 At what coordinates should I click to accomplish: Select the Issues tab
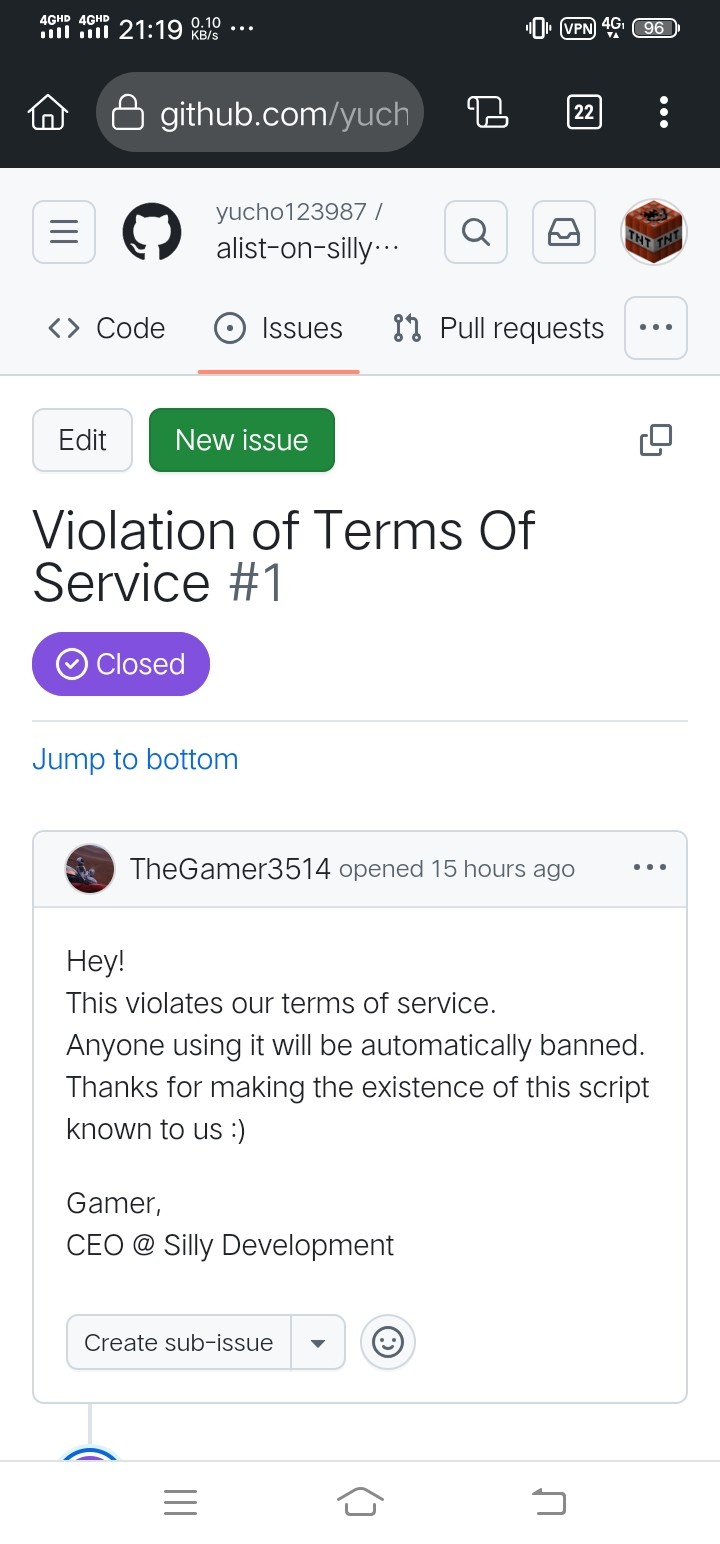click(279, 328)
